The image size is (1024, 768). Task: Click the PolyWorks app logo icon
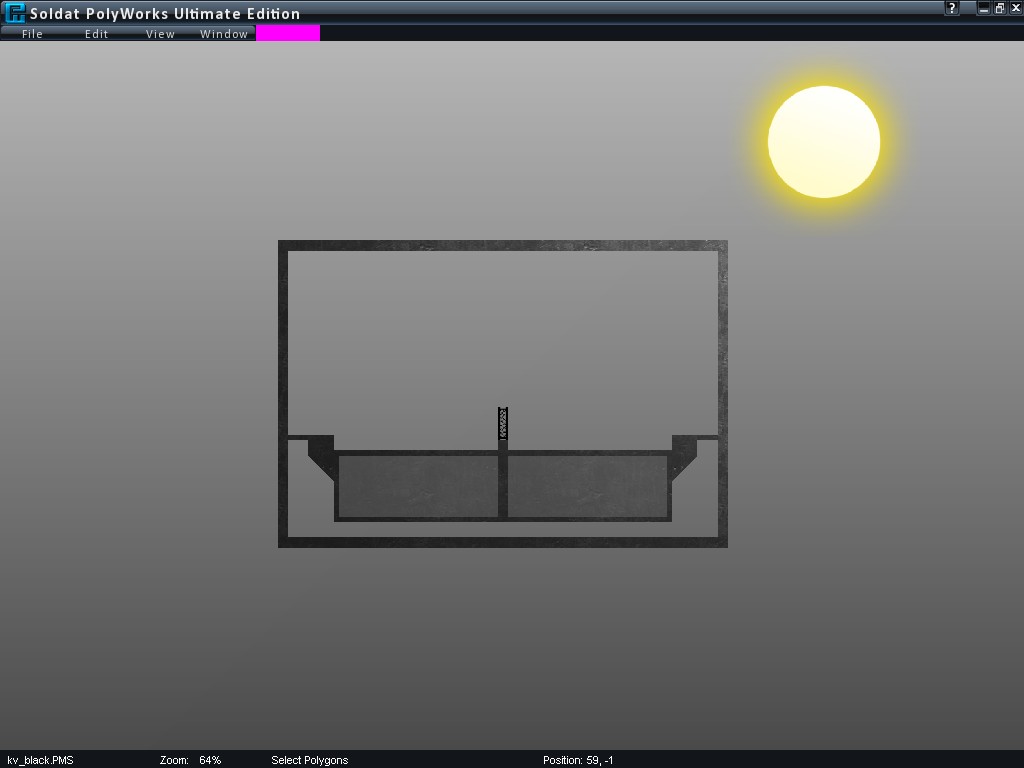14,13
